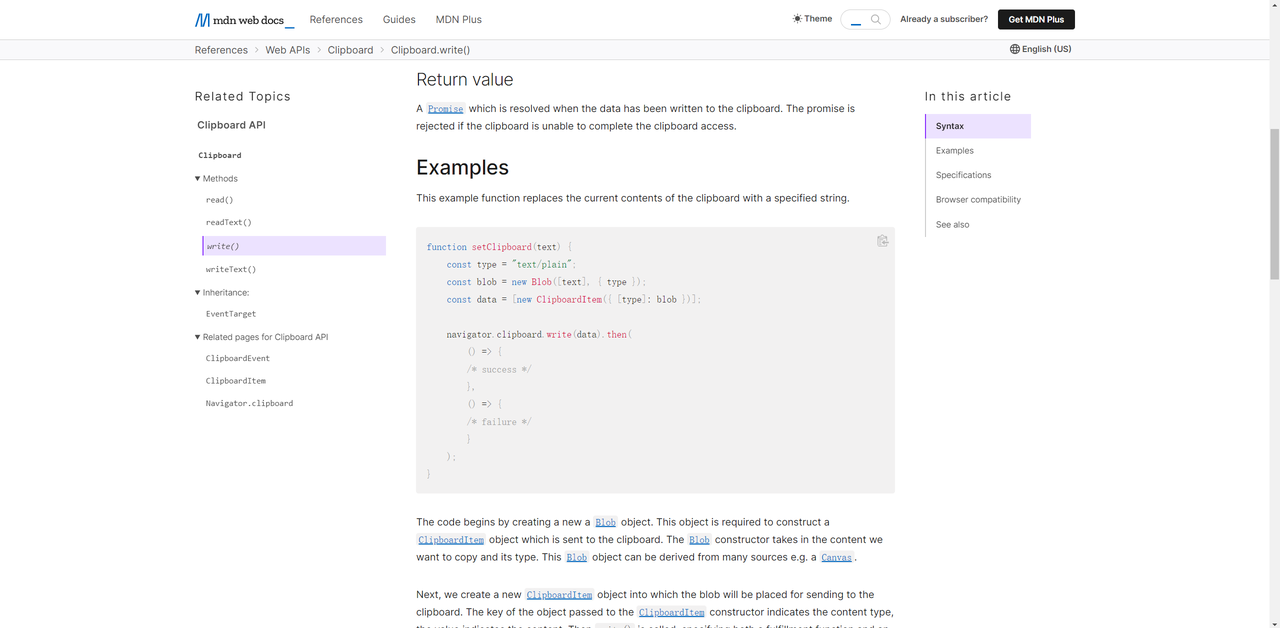Click the MDN Web Docs logo

tap(244, 20)
